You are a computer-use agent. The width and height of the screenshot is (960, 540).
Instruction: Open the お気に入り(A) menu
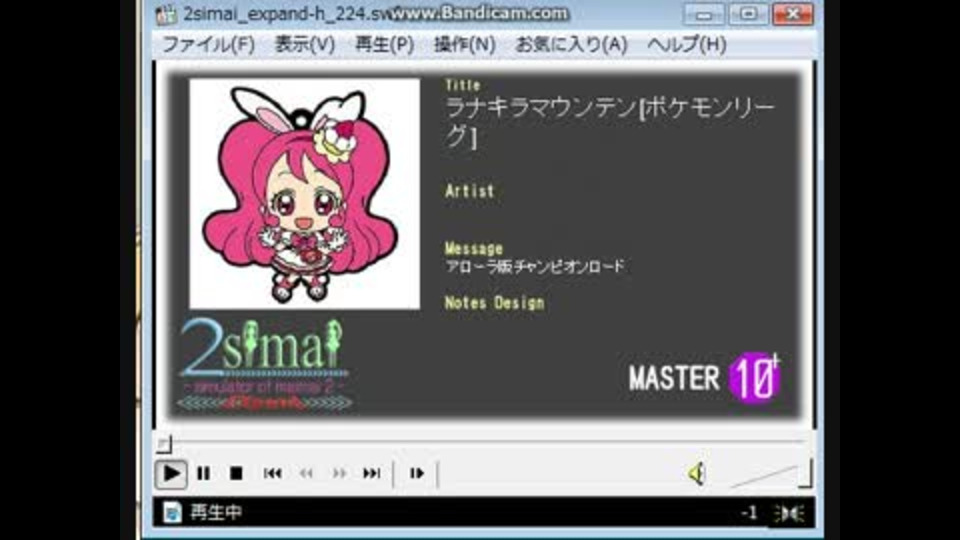click(x=571, y=44)
